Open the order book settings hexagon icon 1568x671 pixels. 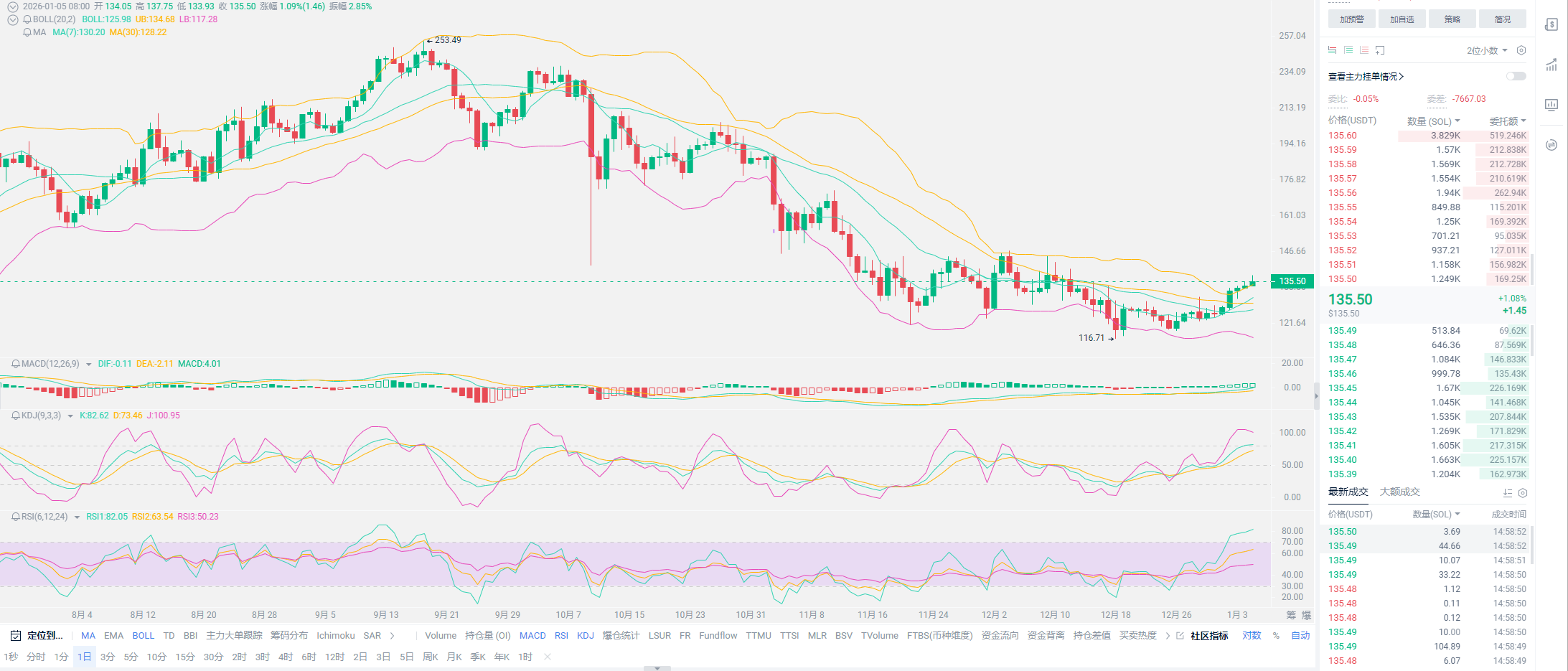pos(1521,50)
